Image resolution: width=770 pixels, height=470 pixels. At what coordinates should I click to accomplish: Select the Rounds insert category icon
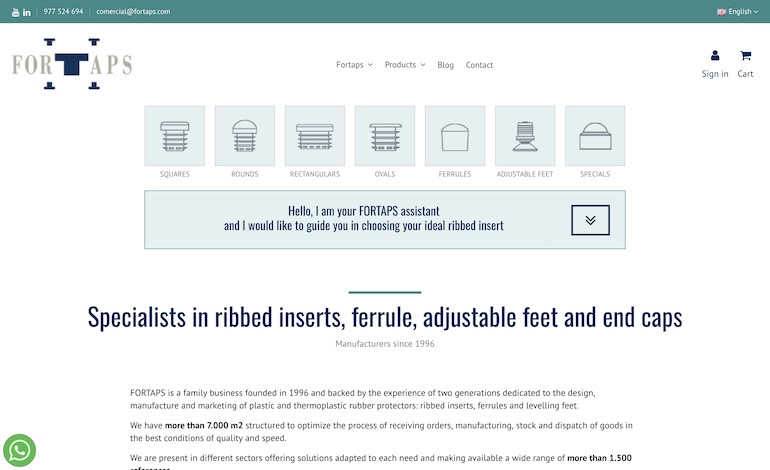point(245,136)
